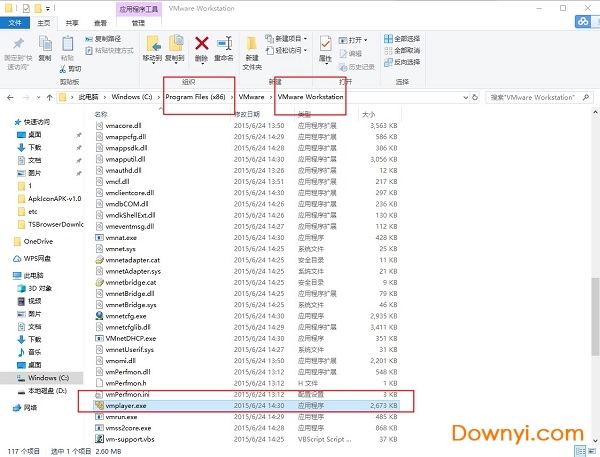Select the VMnetDHCP.exe file
This screenshot has height=457, width=600.
coord(247,338)
